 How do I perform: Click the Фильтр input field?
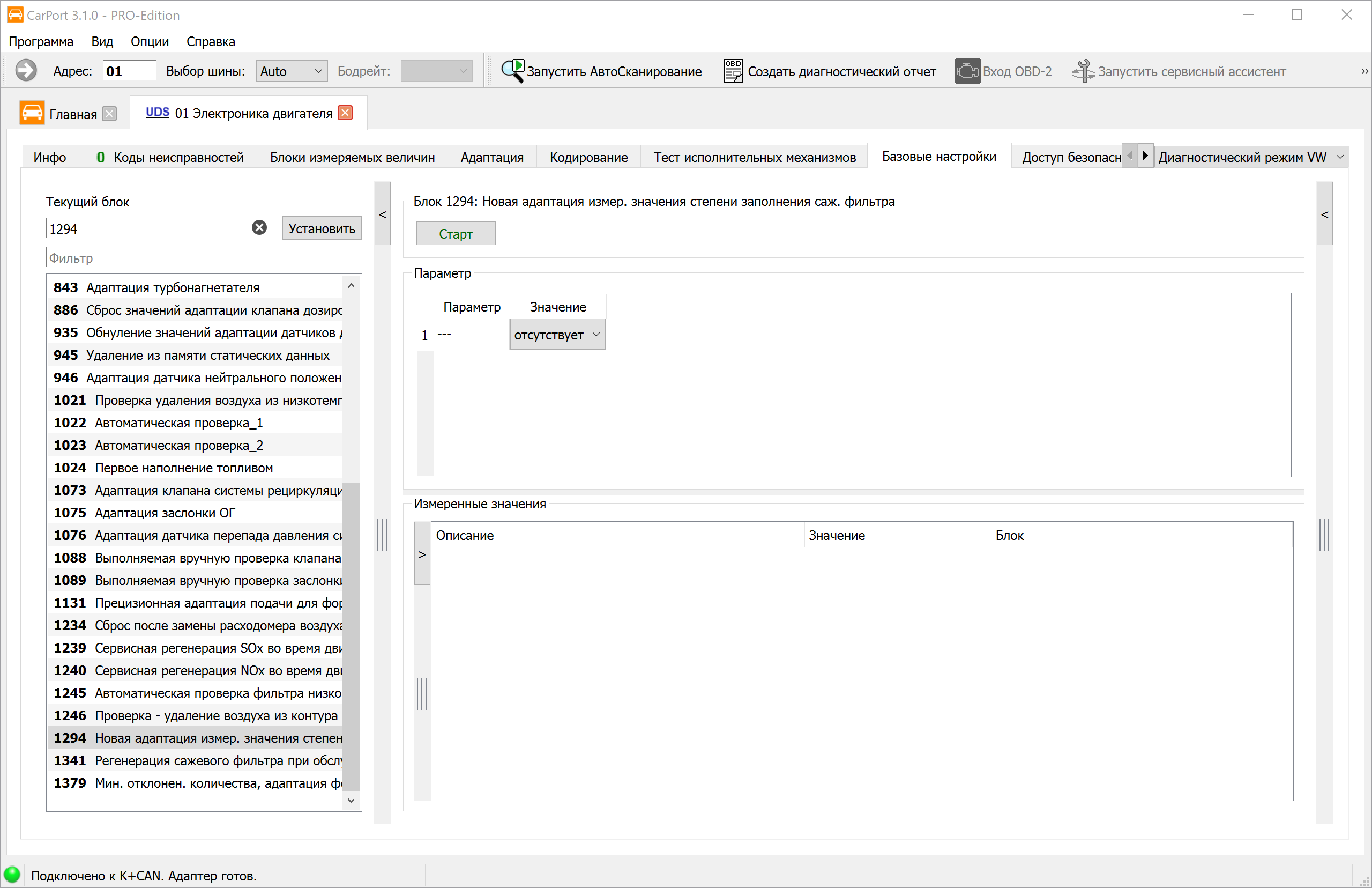(204, 258)
